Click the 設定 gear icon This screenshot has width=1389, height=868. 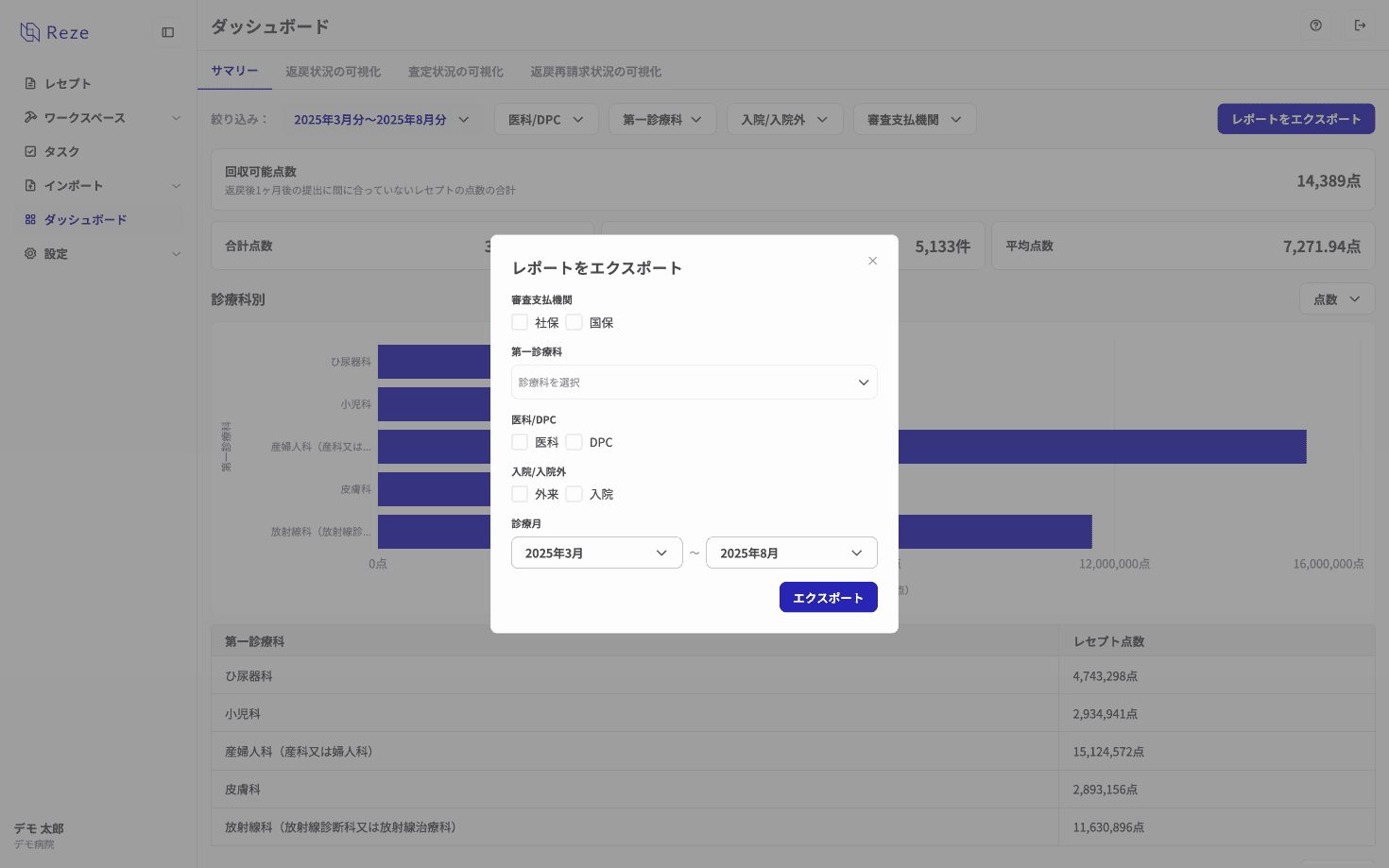point(30,253)
